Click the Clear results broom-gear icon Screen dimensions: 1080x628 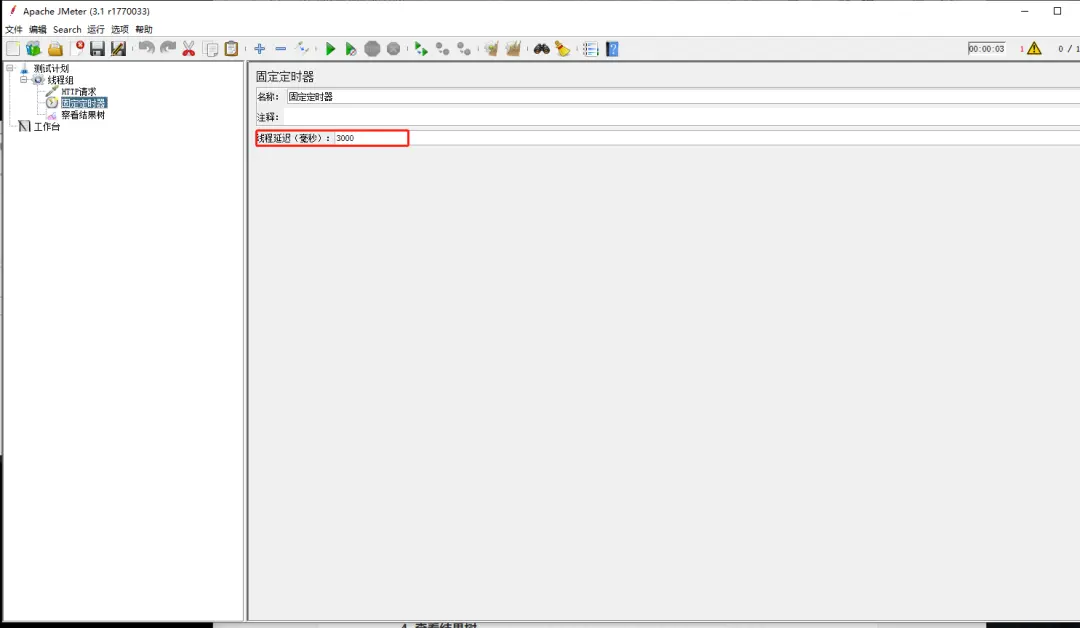pos(491,49)
